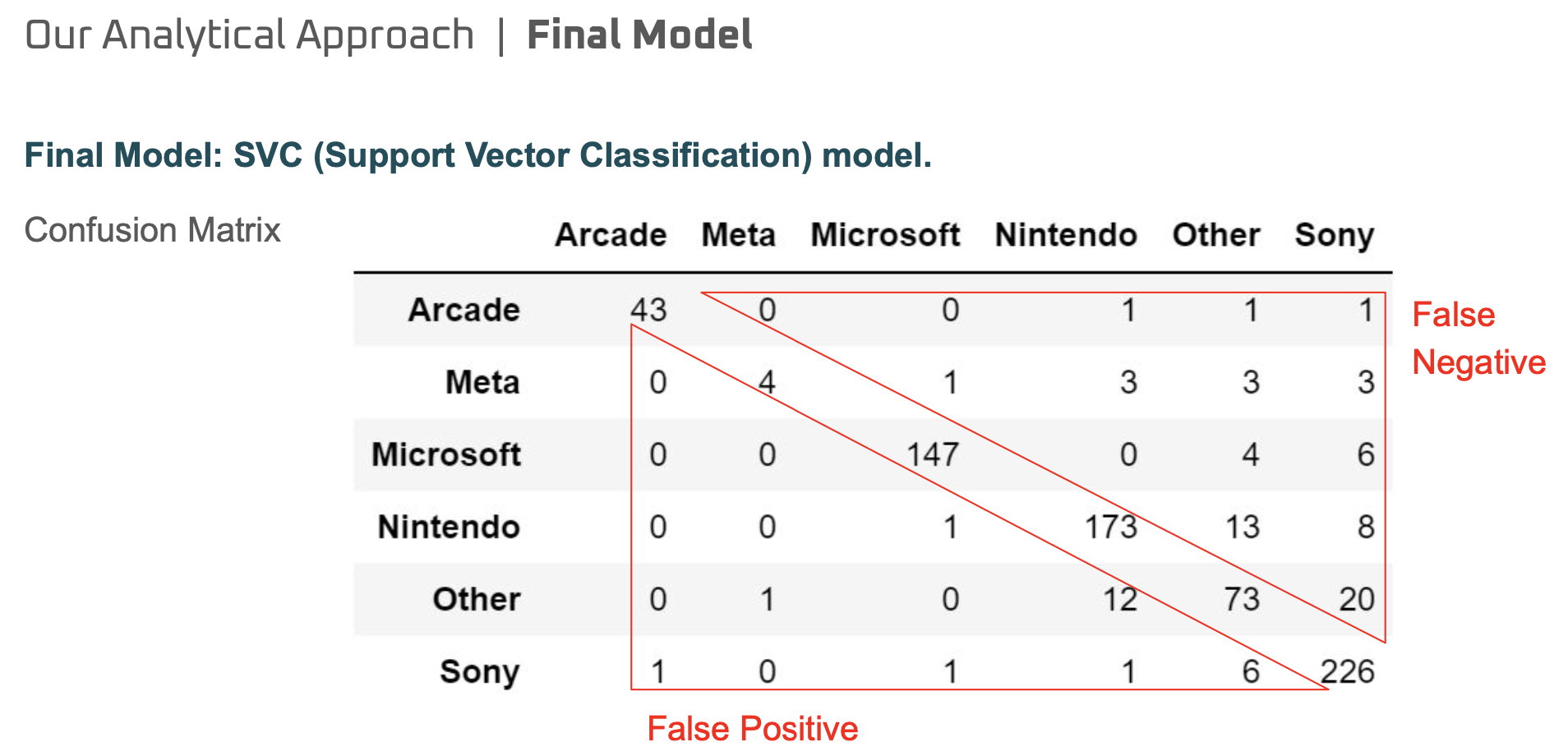The width and height of the screenshot is (1568, 756).
Task: Click the 43 Arcade diagonal value
Action: click(x=648, y=310)
